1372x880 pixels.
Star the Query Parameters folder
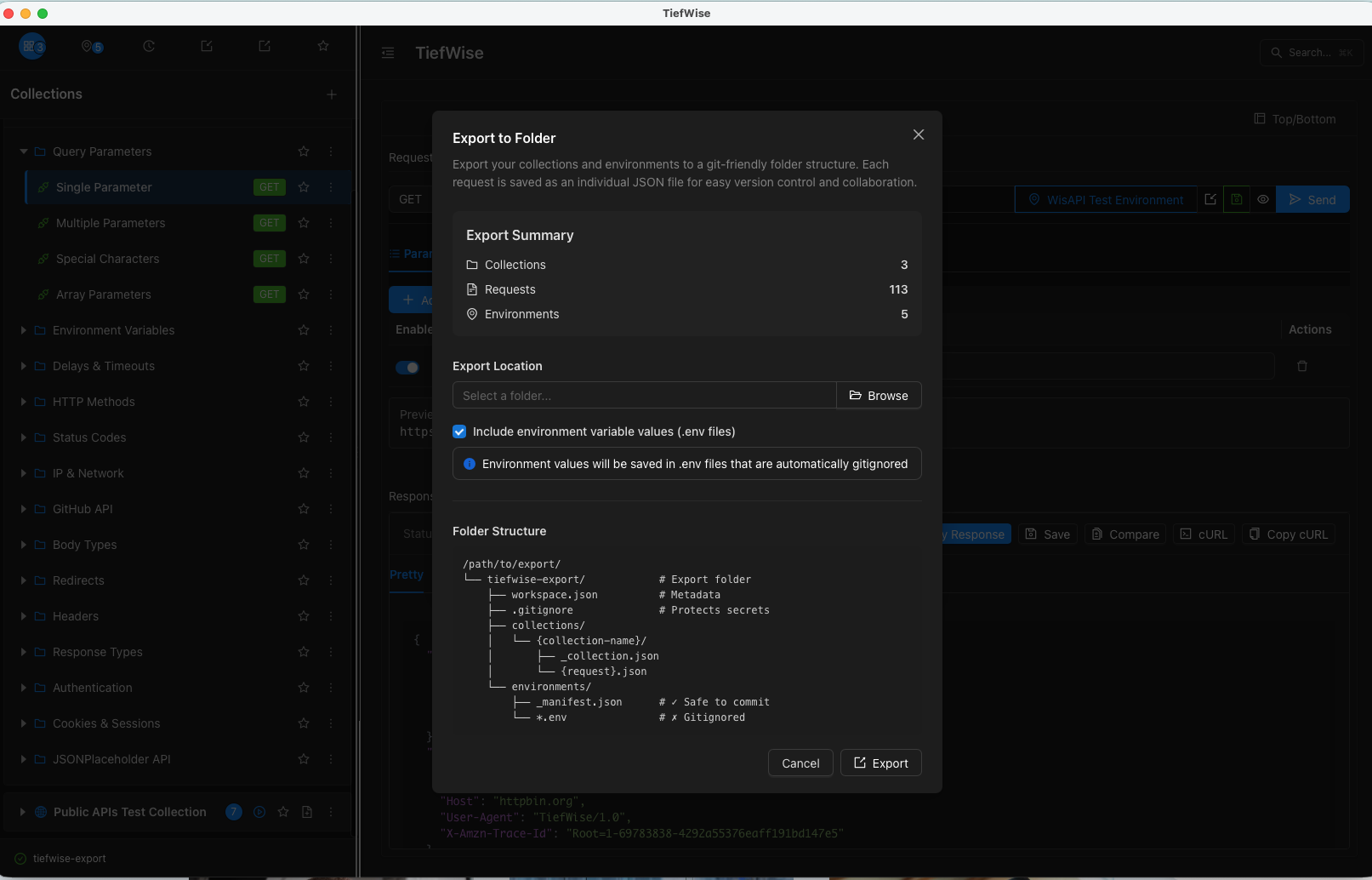304,151
